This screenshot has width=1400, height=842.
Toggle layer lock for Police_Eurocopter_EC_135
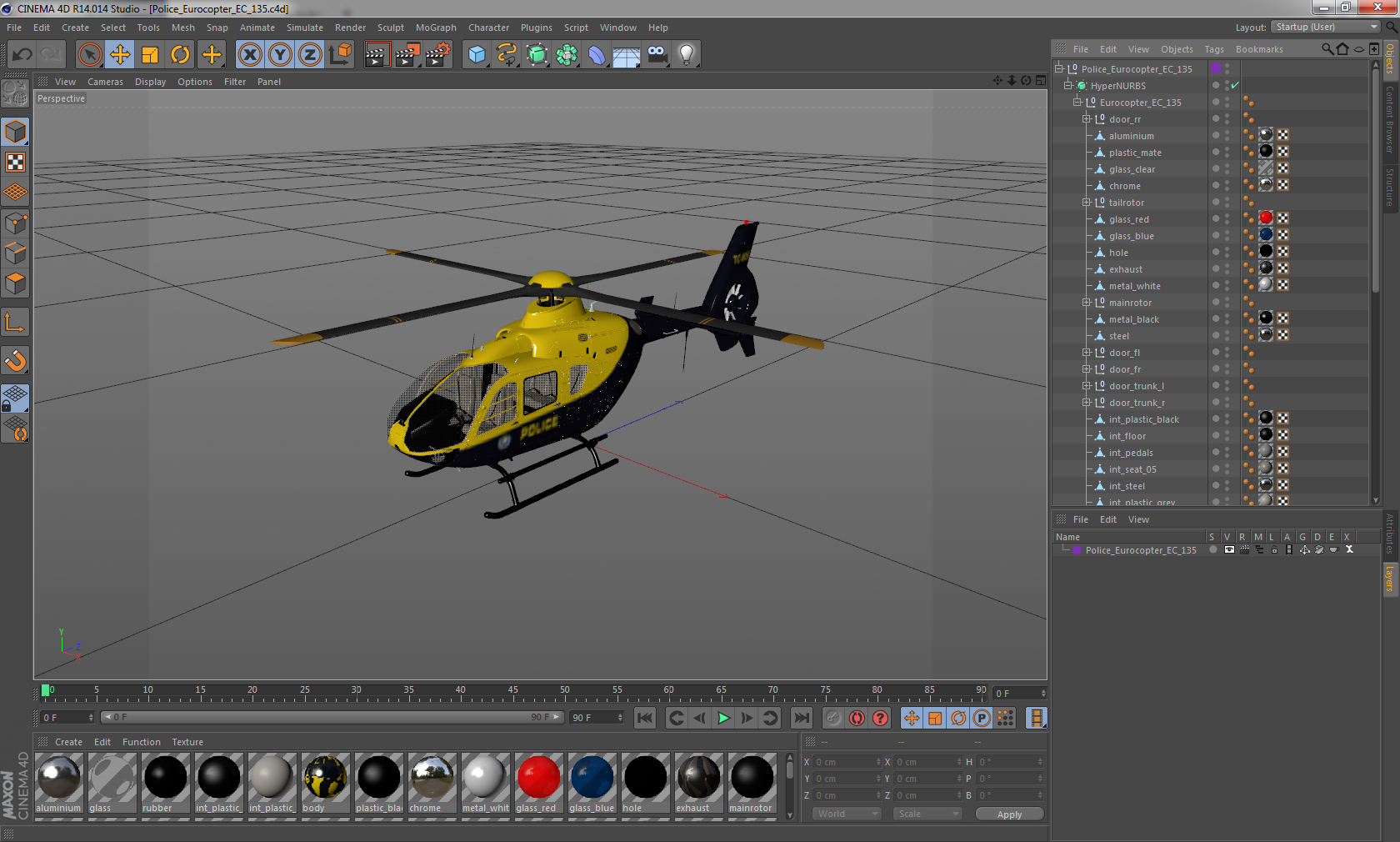tap(1274, 549)
